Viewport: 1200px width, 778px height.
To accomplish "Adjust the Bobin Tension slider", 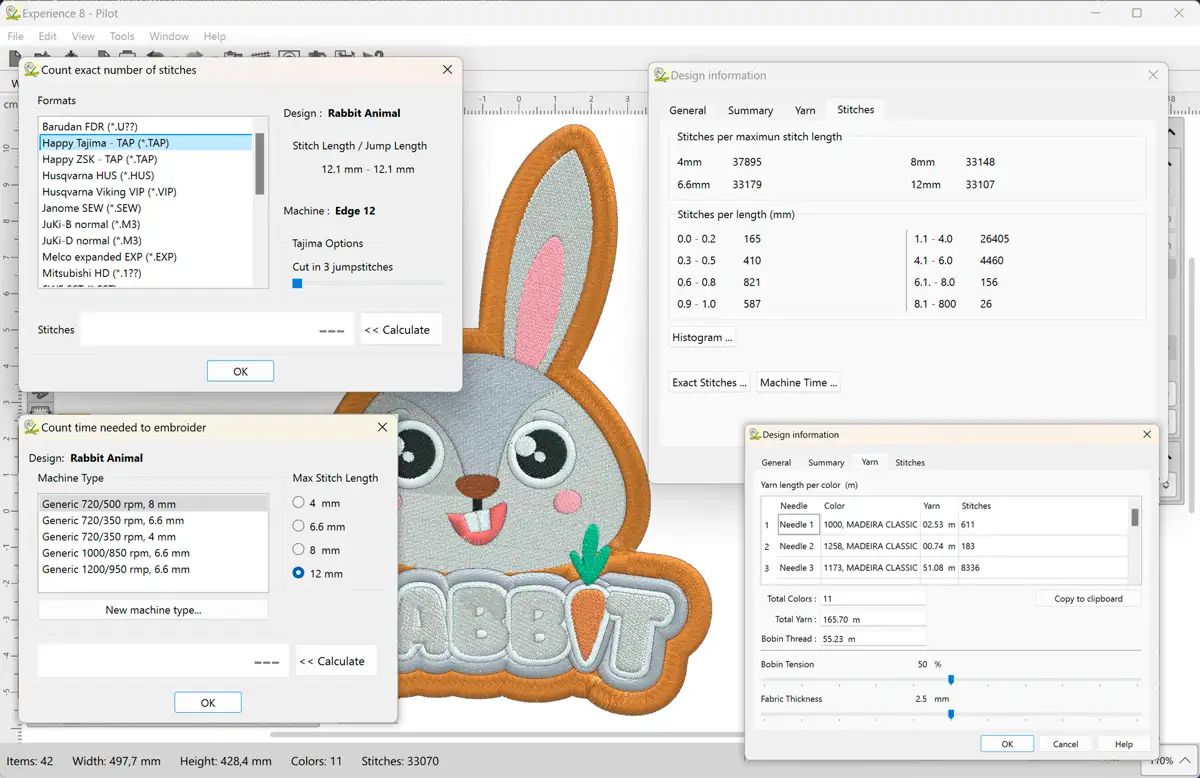I will tap(951, 680).
